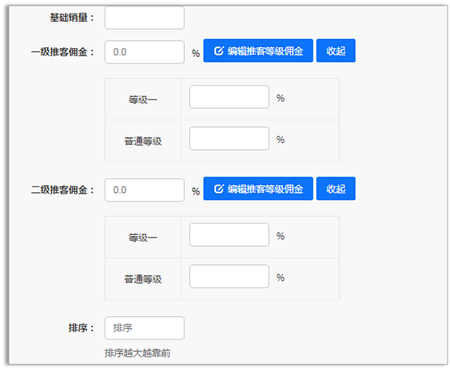
Task: Focus the 二级推客佣金 percentage input
Action: (x=144, y=190)
